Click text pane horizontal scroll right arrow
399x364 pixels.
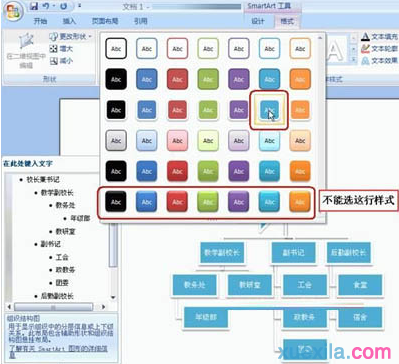pyautogui.click(x=104, y=307)
